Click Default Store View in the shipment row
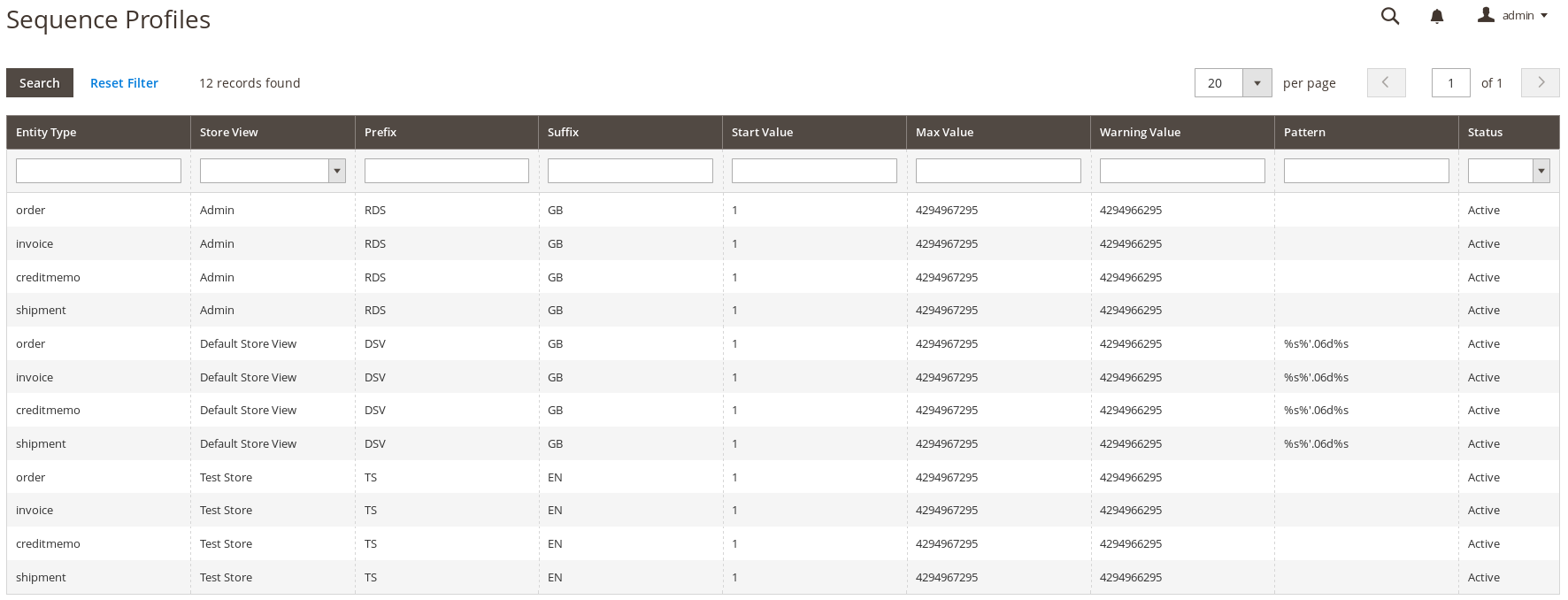1568x600 pixels. click(x=248, y=444)
